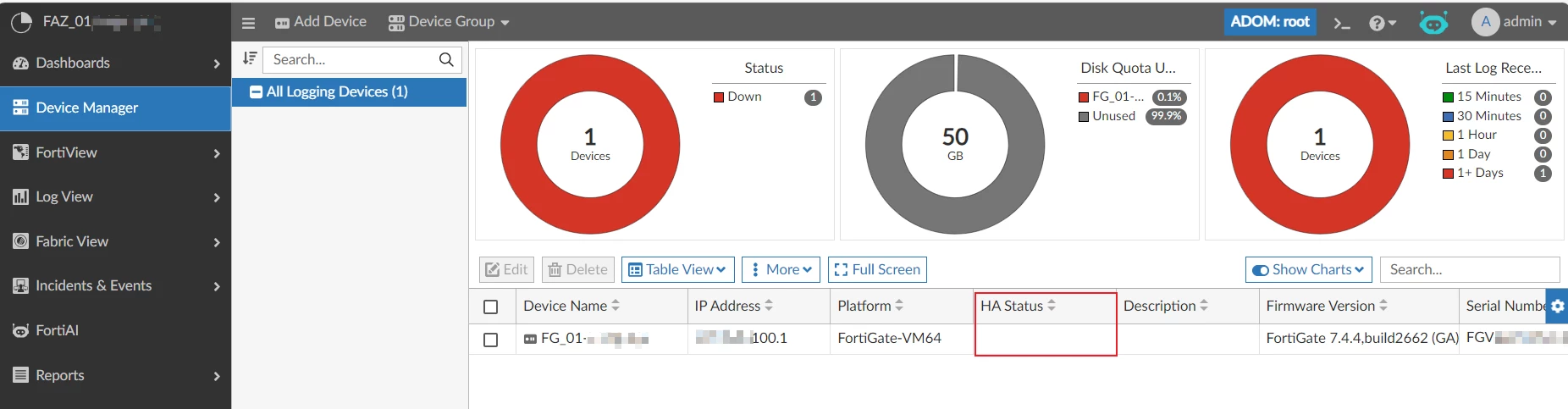This screenshot has width=1568, height=409.
Task: Open the help question mark menu
Action: click(1383, 23)
